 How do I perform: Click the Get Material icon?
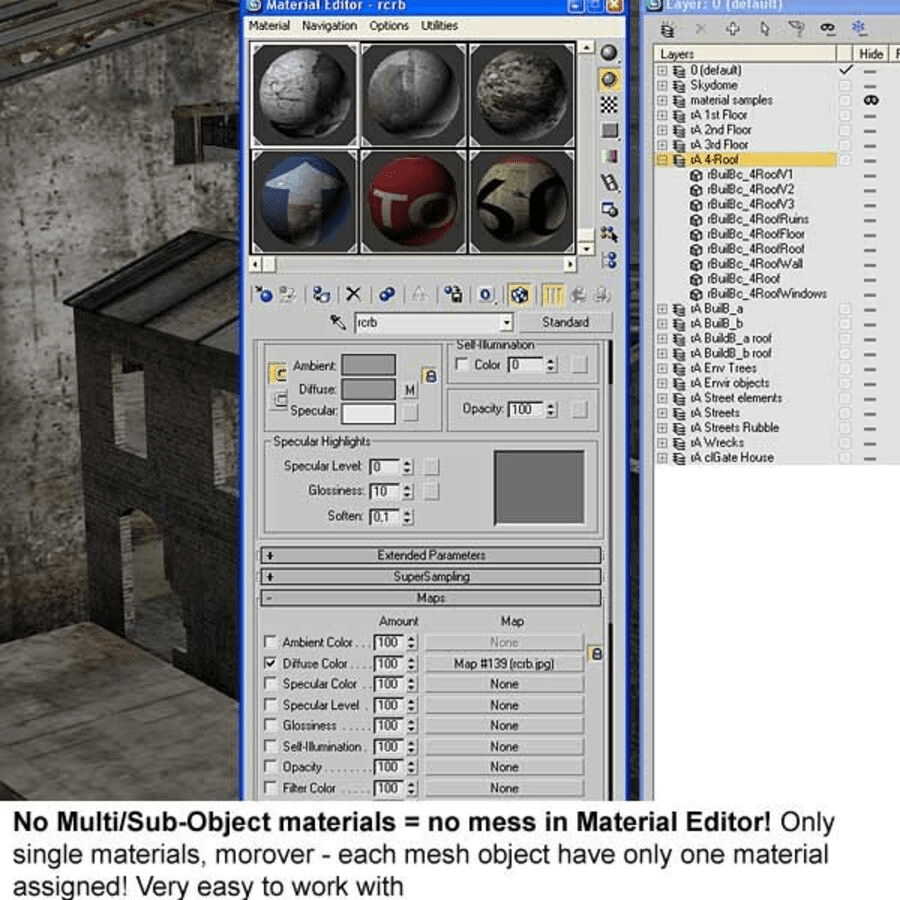tap(262, 294)
